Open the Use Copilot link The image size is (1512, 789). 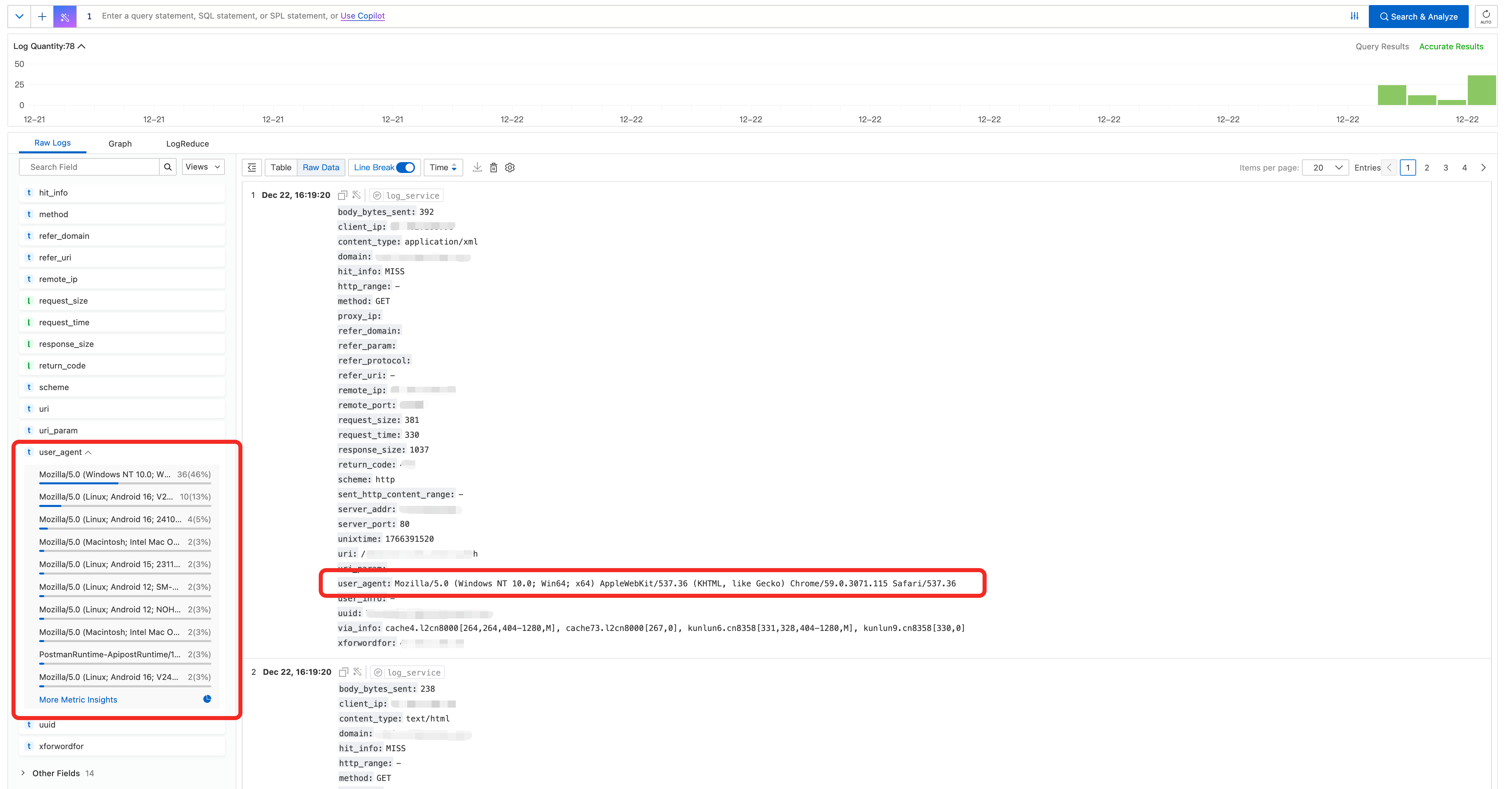(362, 16)
